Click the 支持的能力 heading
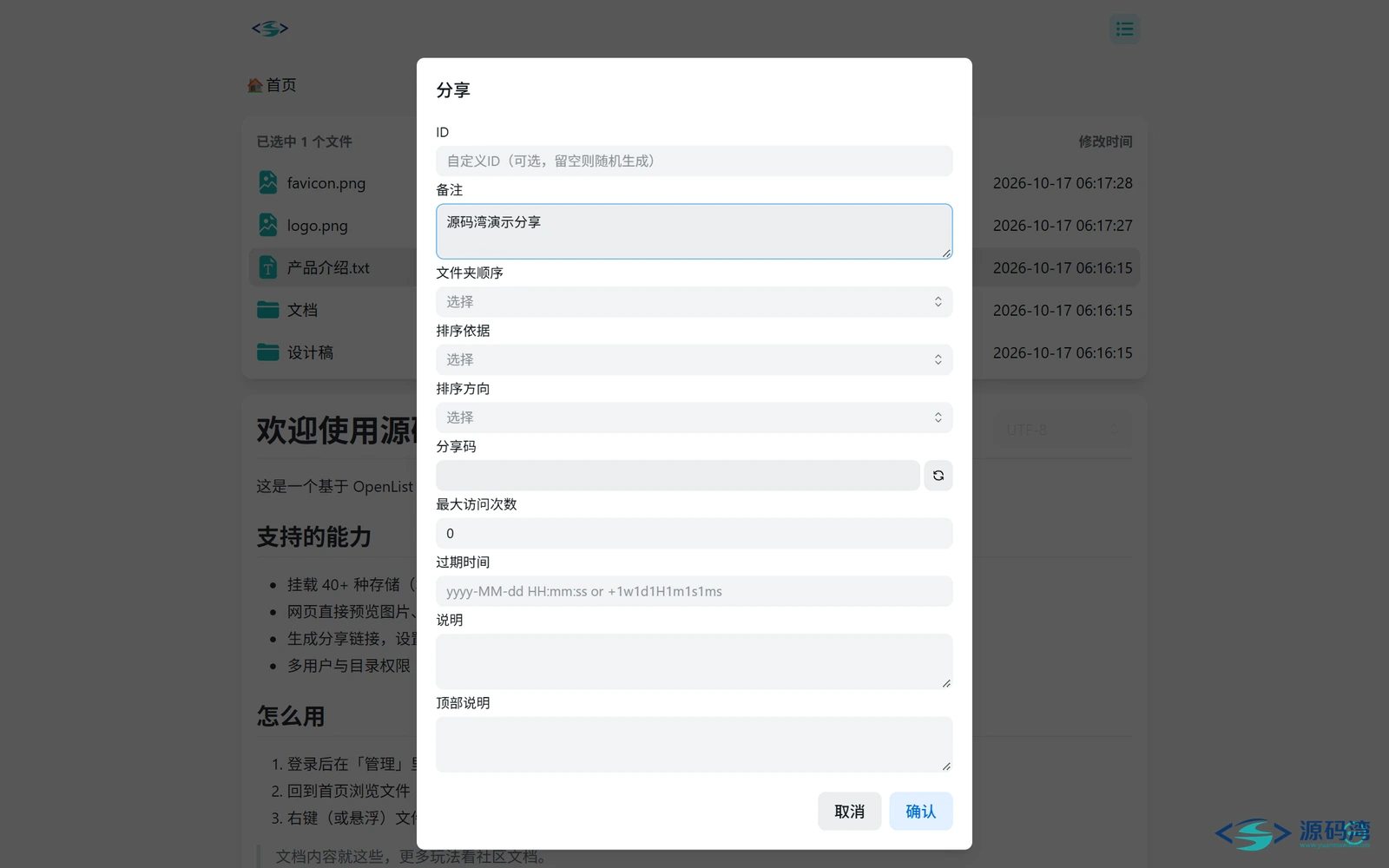This screenshot has height=868, width=1389. (313, 537)
